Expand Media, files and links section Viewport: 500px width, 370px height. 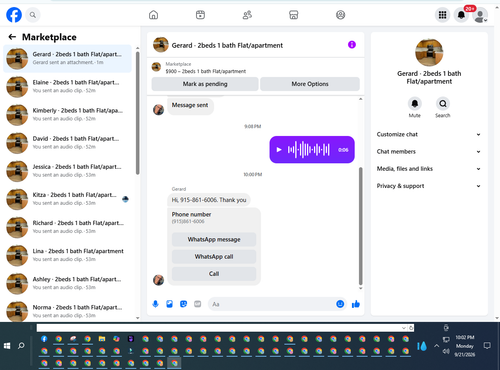429,169
